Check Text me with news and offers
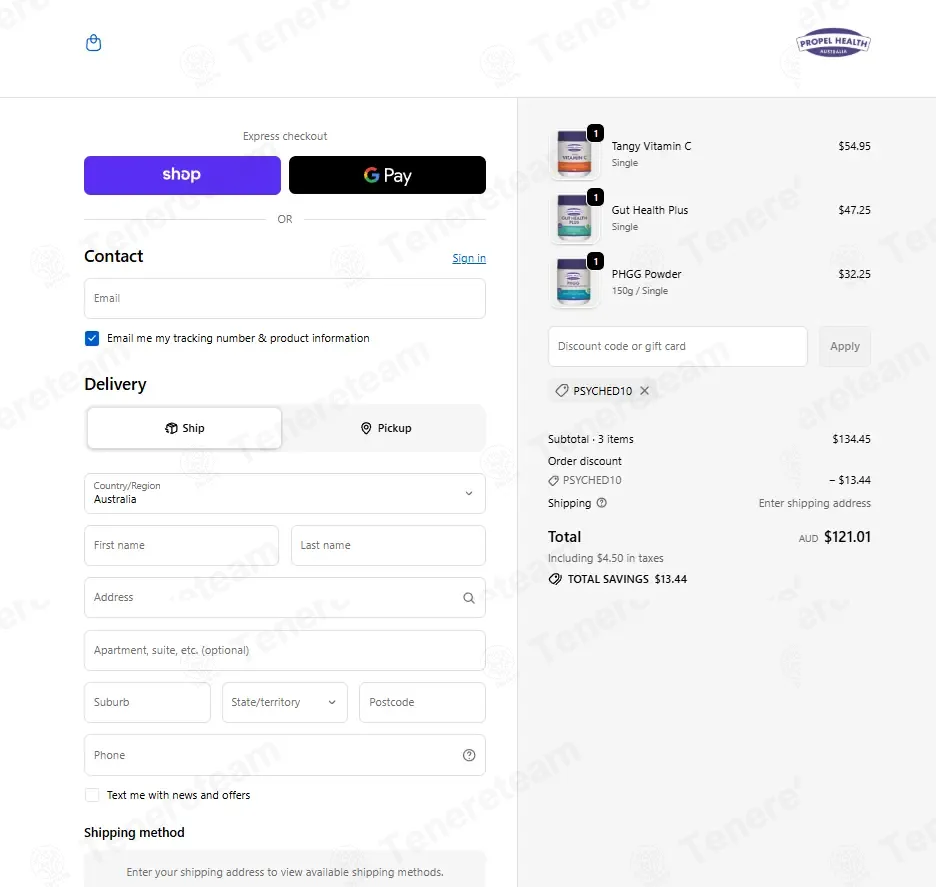936x887 pixels. coord(92,795)
